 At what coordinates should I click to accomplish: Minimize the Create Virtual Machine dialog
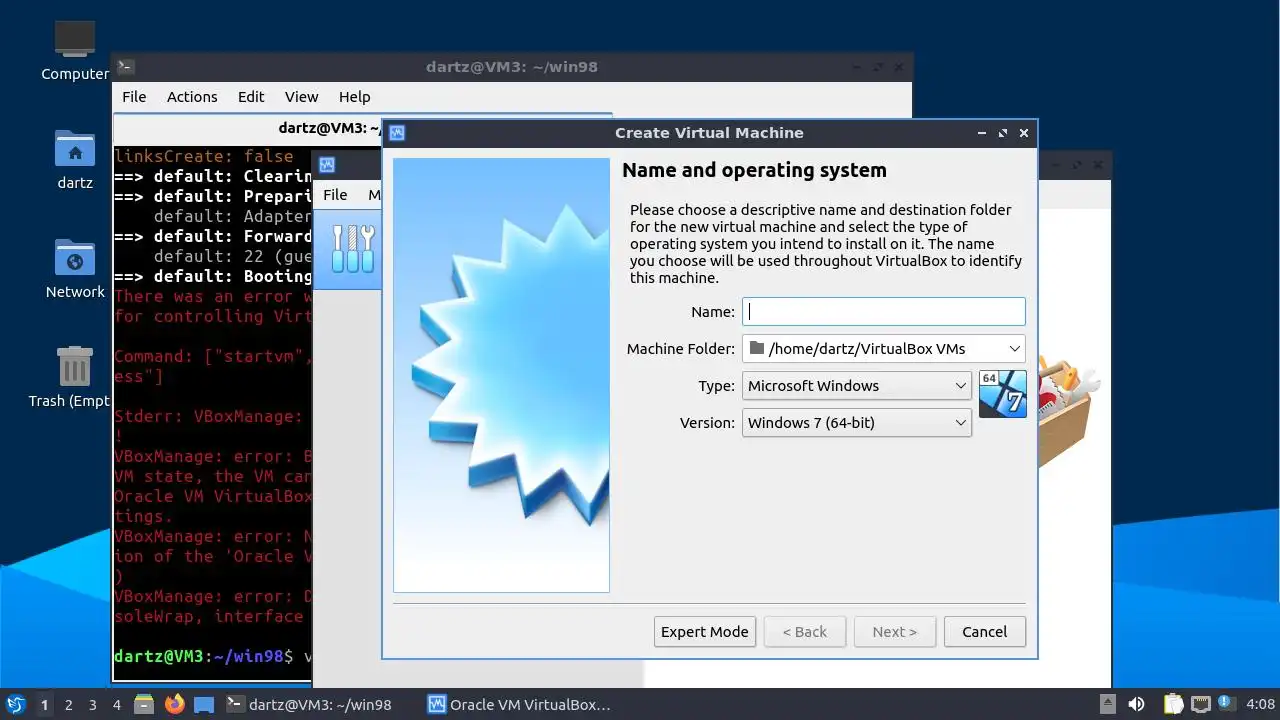click(982, 133)
